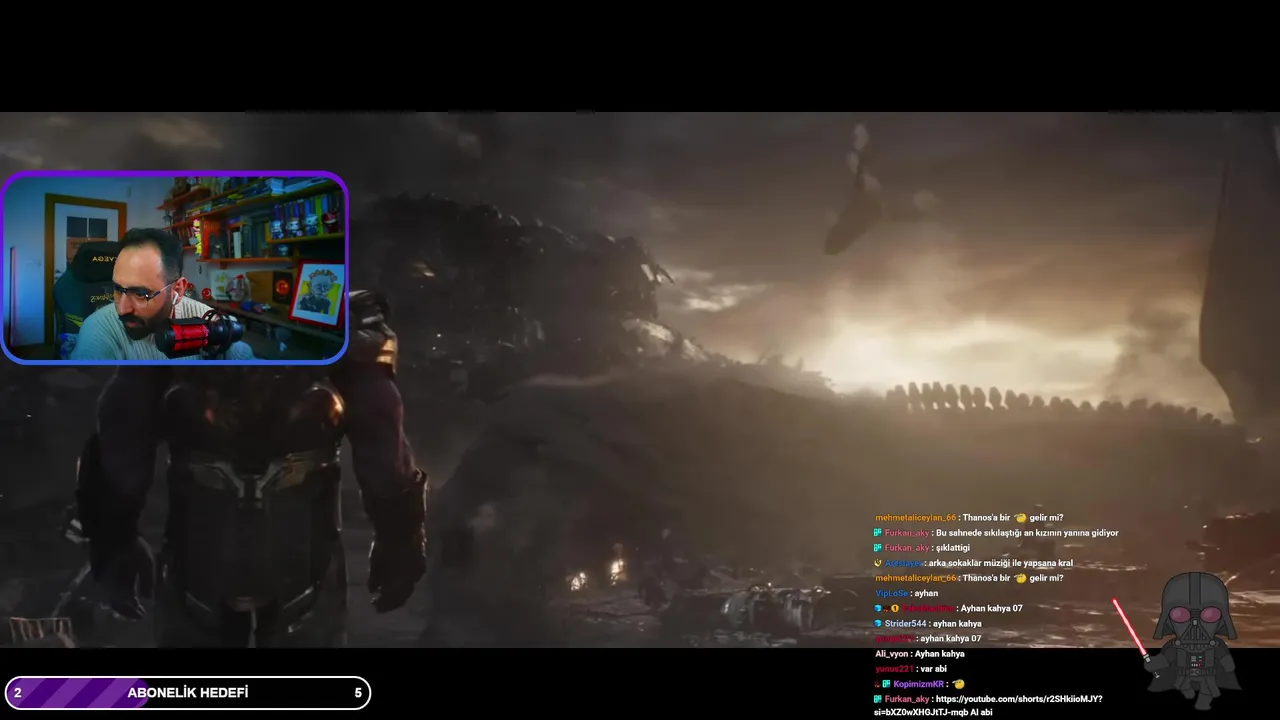Click the badge beside Strider544

[878, 623]
